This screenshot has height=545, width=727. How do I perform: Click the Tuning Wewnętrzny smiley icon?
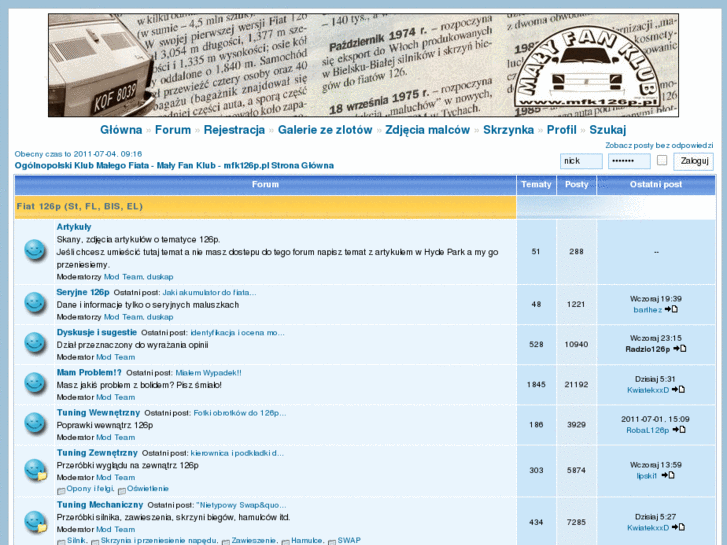click(35, 424)
